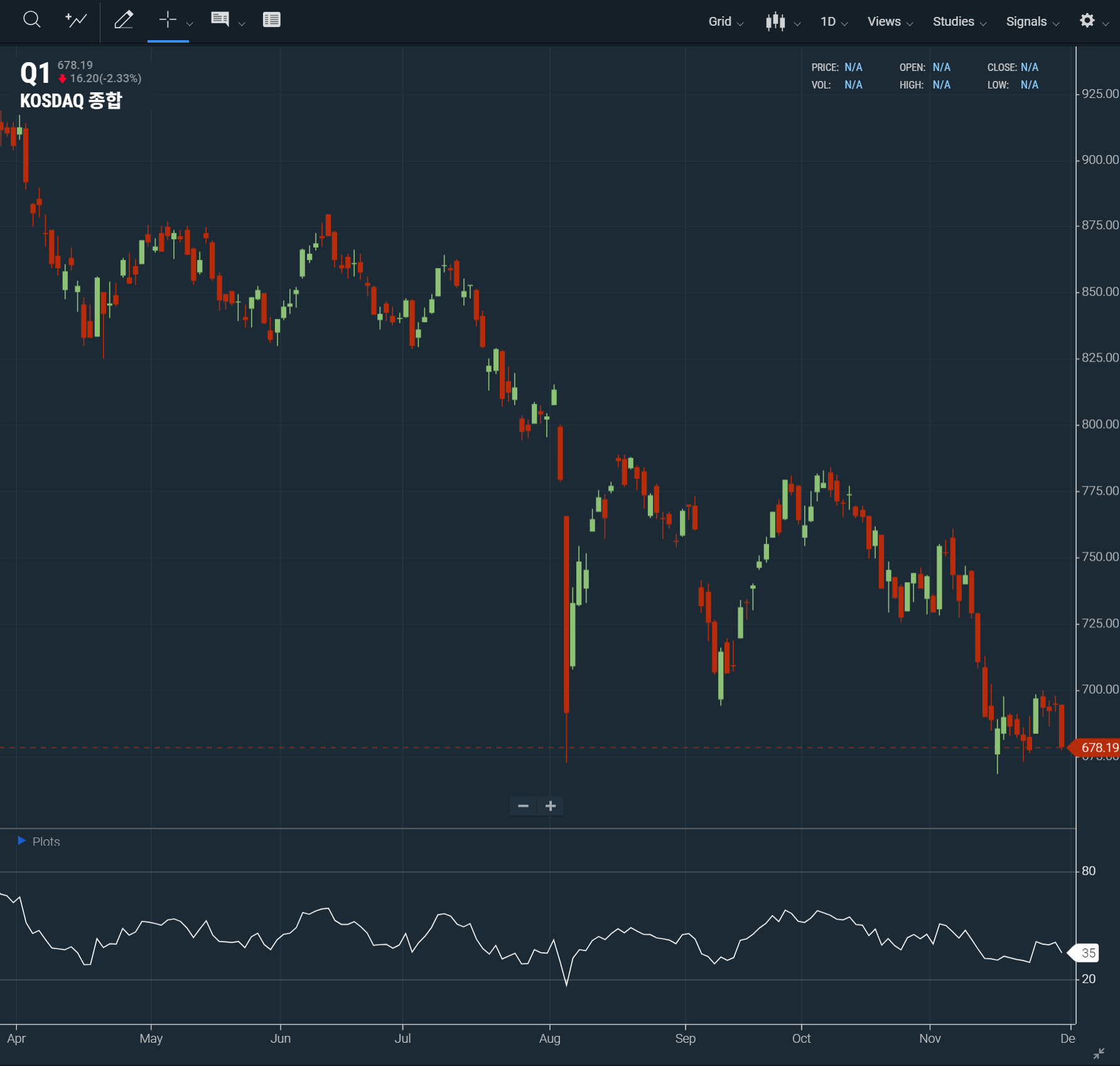Open the Signals menu
Viewport: 1120px width, 1066px height.
(1032, 22)
